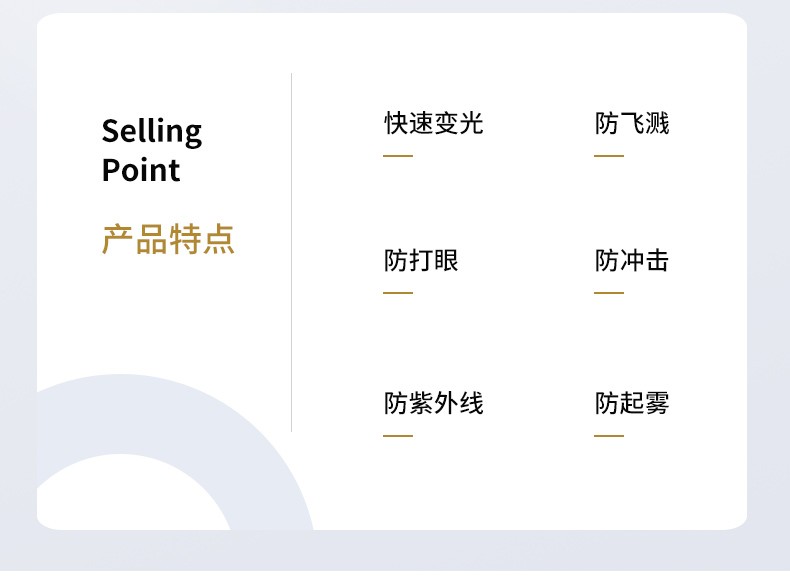Click the word Point in the heading
The width and height of the screenshot is (790, 576).
tap(141, 170)
